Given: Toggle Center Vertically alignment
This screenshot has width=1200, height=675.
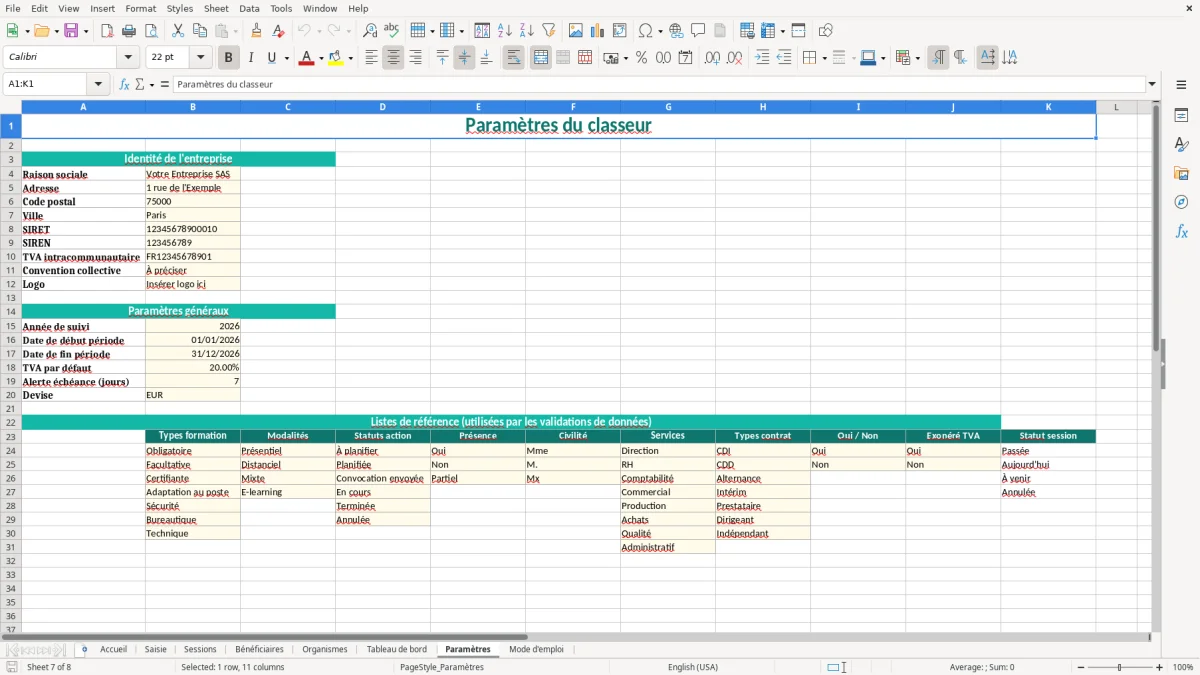Looking at the screenshot, I should pos(464,58).
